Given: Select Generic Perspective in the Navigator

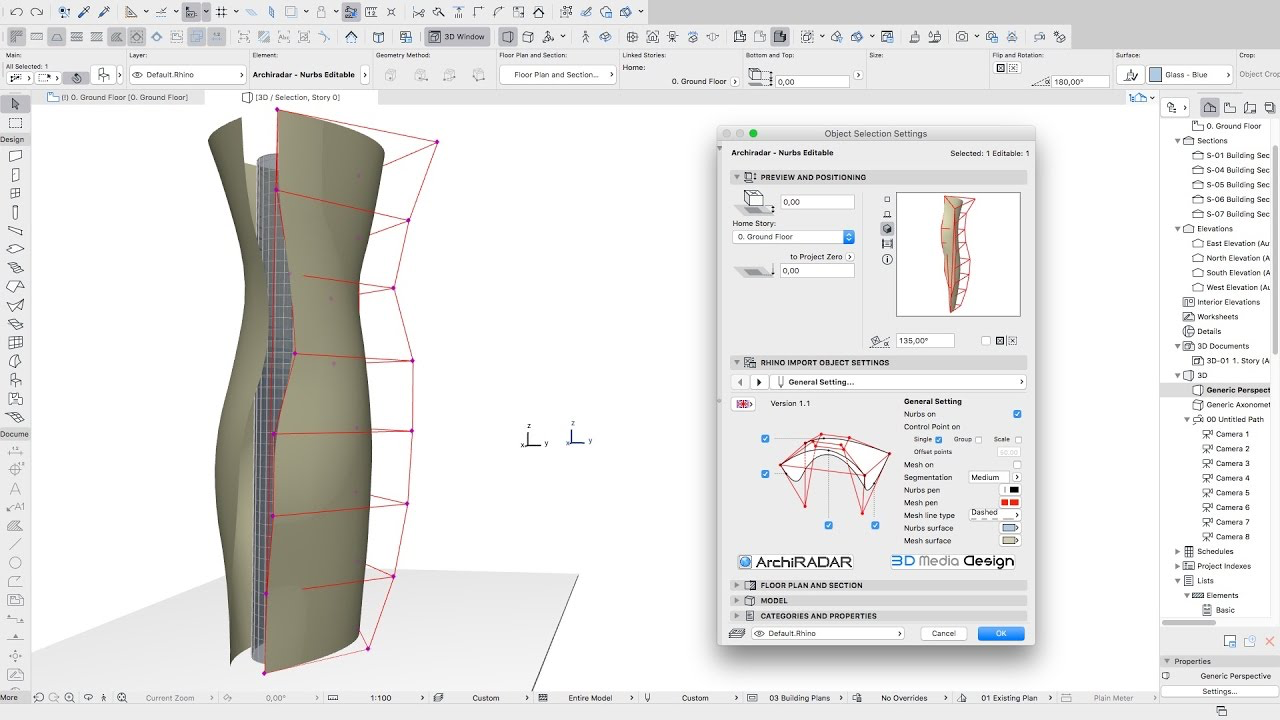Looking at the screenshot, I should [1238, 390].
